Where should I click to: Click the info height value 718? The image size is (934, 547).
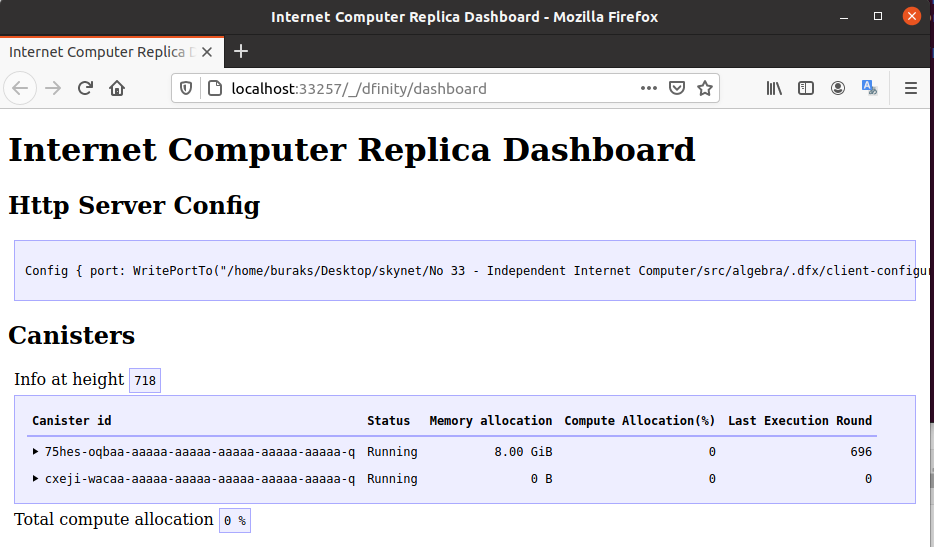(145, 380)
